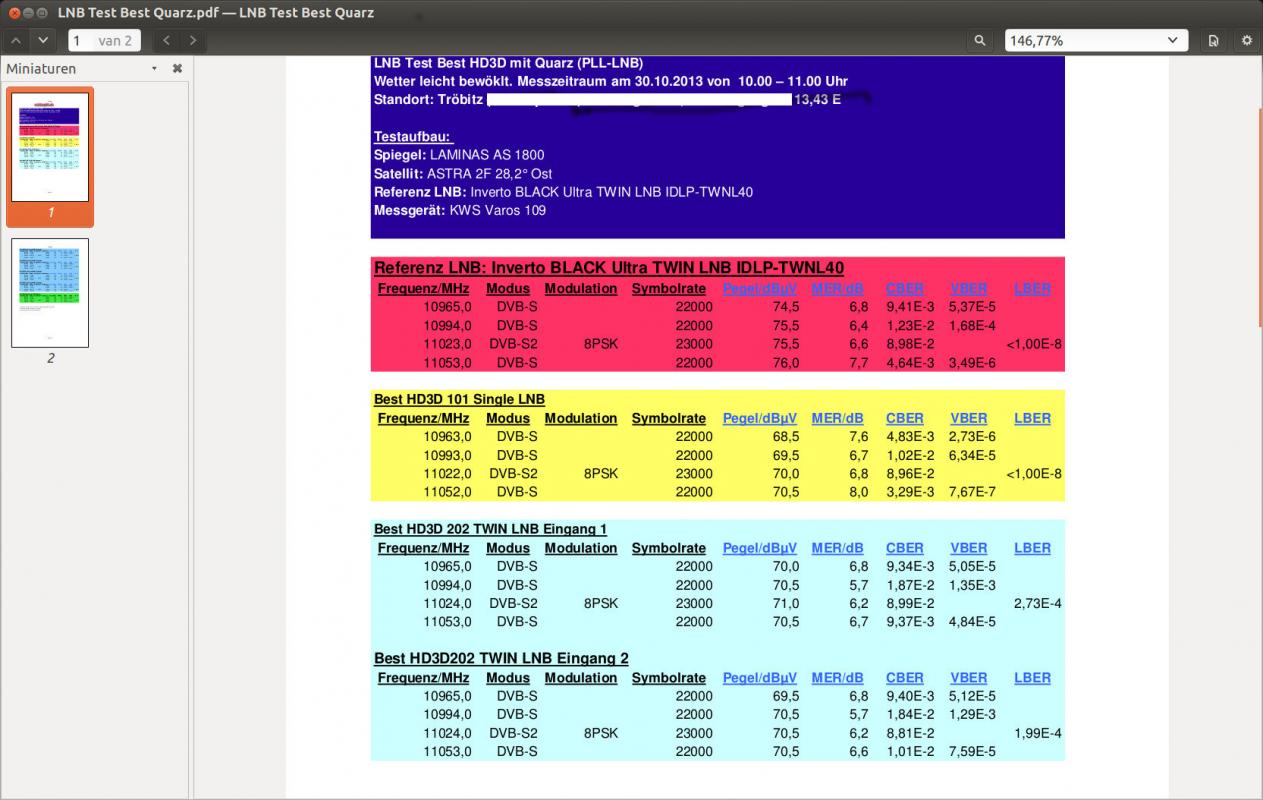
Task: Click the yellow section VBER link
Action: tap(968, 419)
